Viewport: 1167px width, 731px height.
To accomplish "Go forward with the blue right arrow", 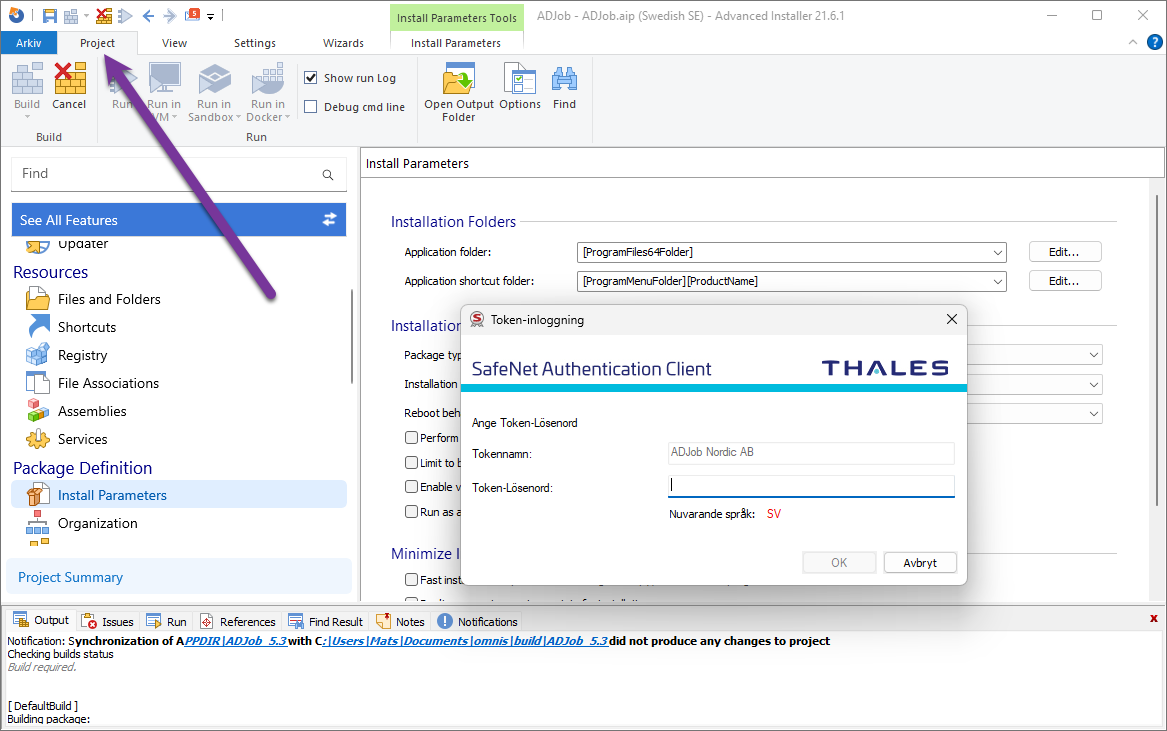I will pos(170,16).
